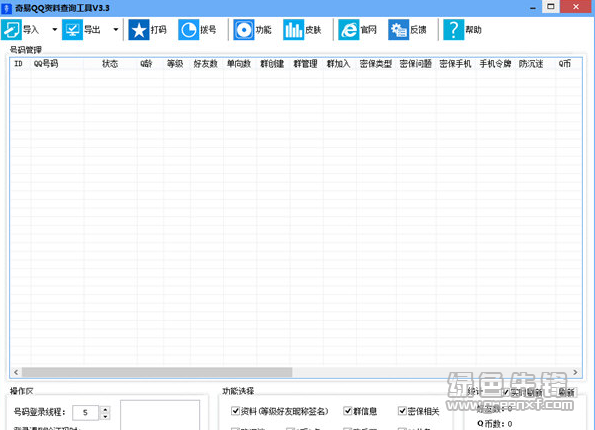Click the 打码 star icon
595x430 pixels.
coord(139,30)
